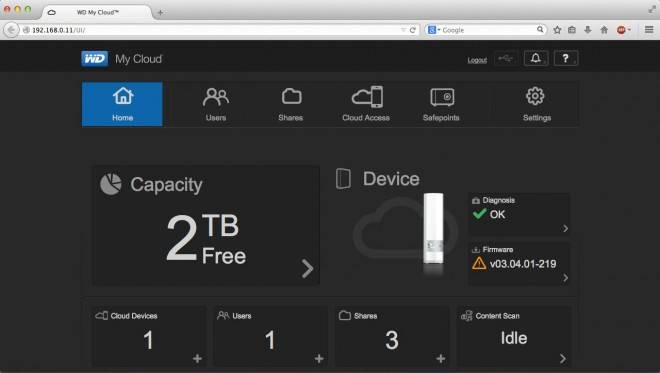Open the help question mark
660x373 pixels.
click(566, 58)
